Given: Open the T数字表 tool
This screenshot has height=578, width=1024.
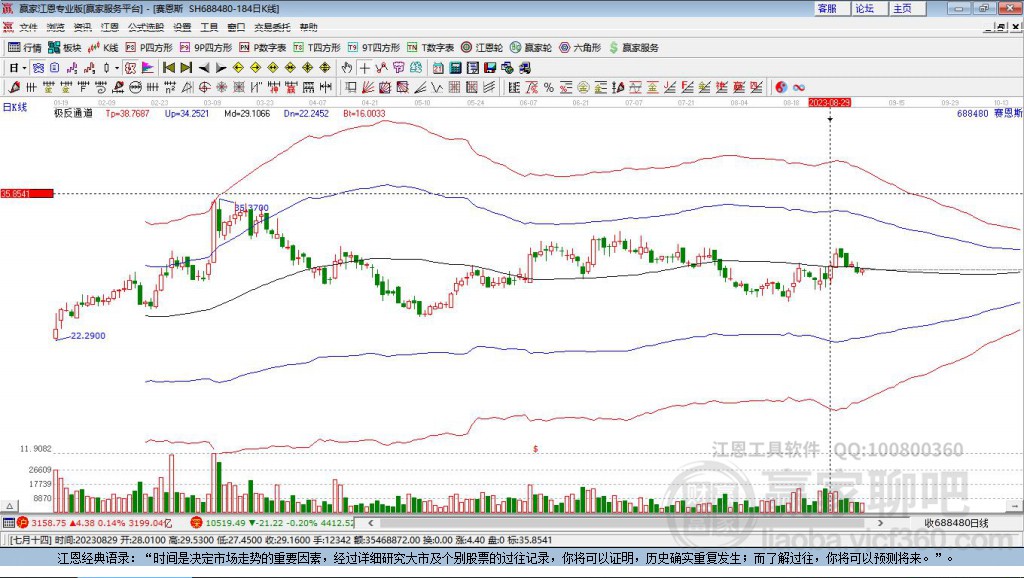Looking at the screenshot, I should 430,48.
